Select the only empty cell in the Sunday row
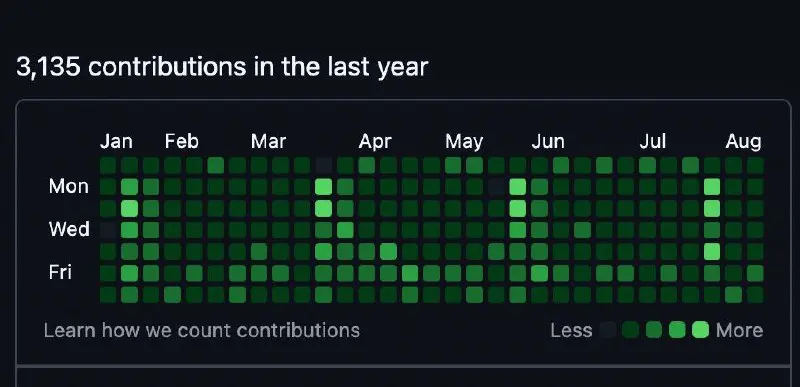This screenshot has height=387, width=800. click(324, 165)
